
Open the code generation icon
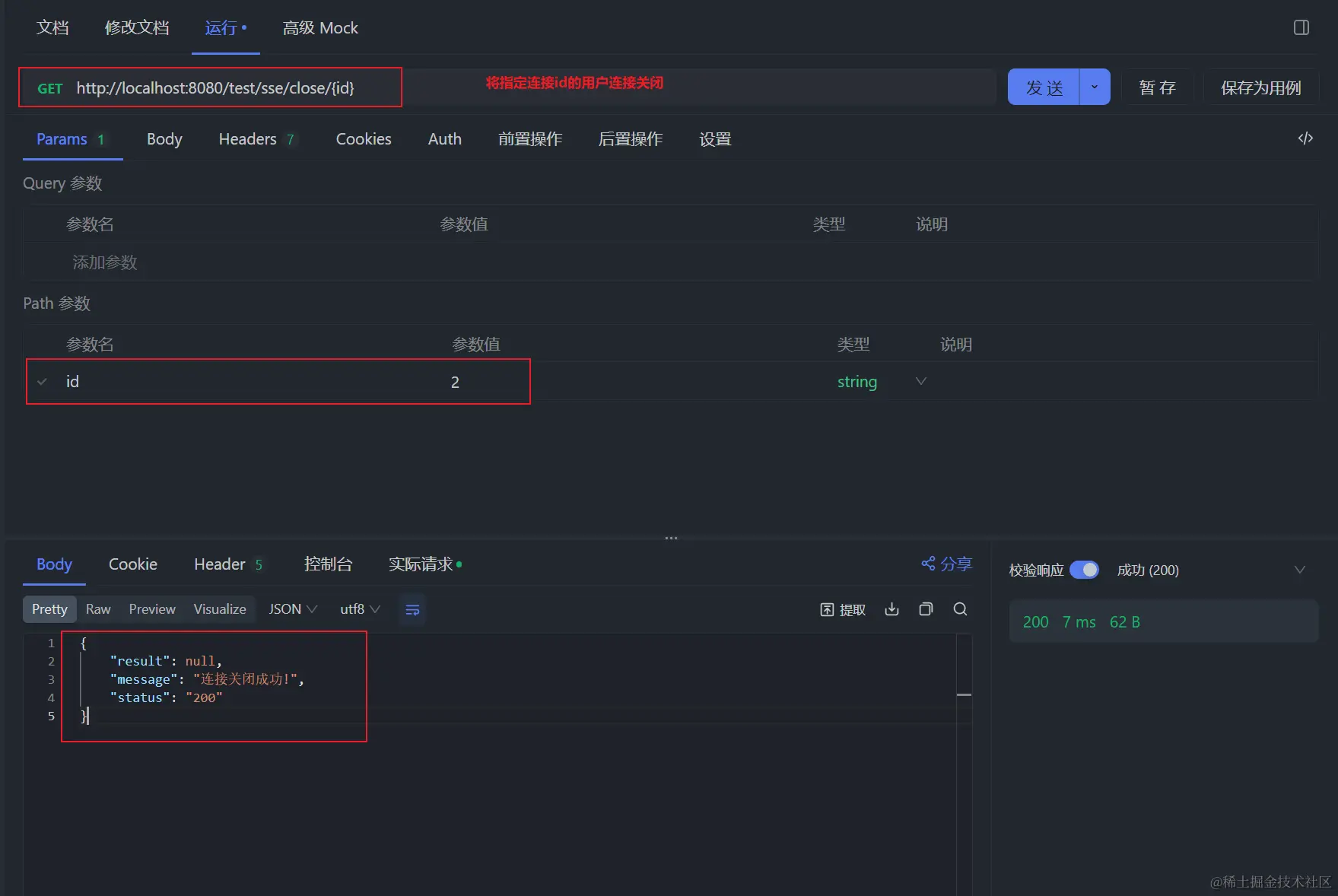[x=1305, y=138]
